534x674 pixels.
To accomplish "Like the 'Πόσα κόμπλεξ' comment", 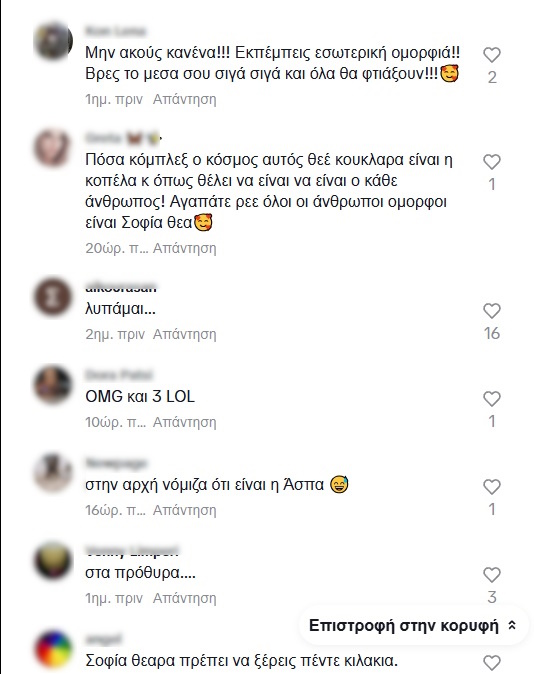I will 492,162.
